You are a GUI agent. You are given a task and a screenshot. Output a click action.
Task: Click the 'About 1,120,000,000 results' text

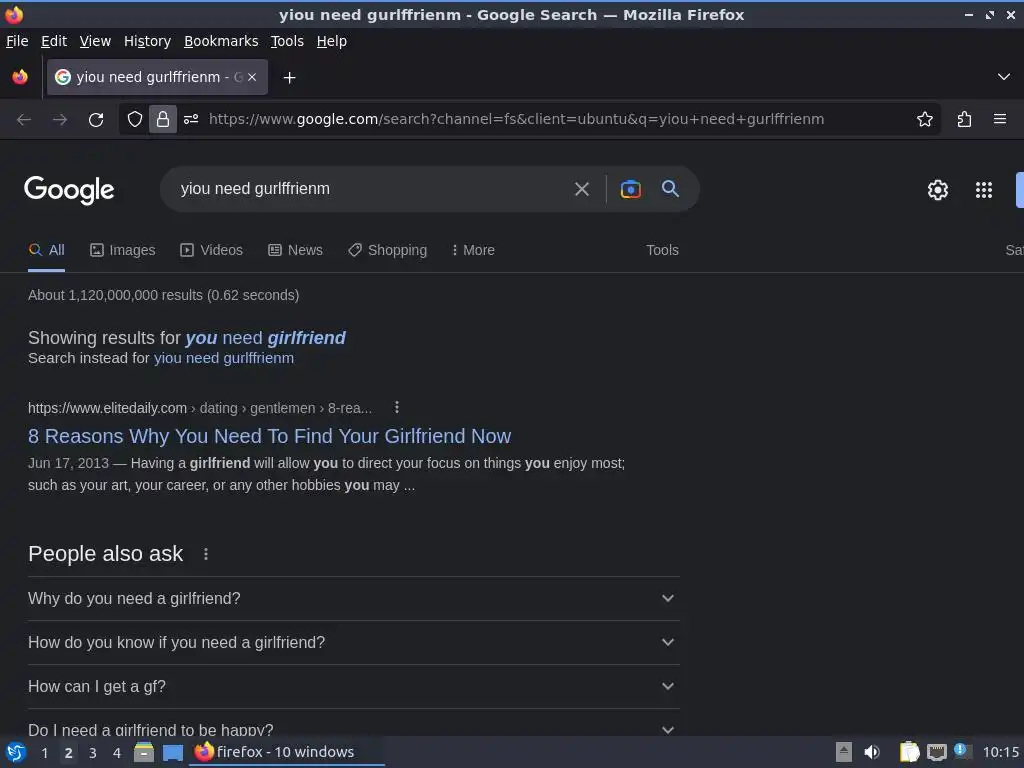[163, 295]
